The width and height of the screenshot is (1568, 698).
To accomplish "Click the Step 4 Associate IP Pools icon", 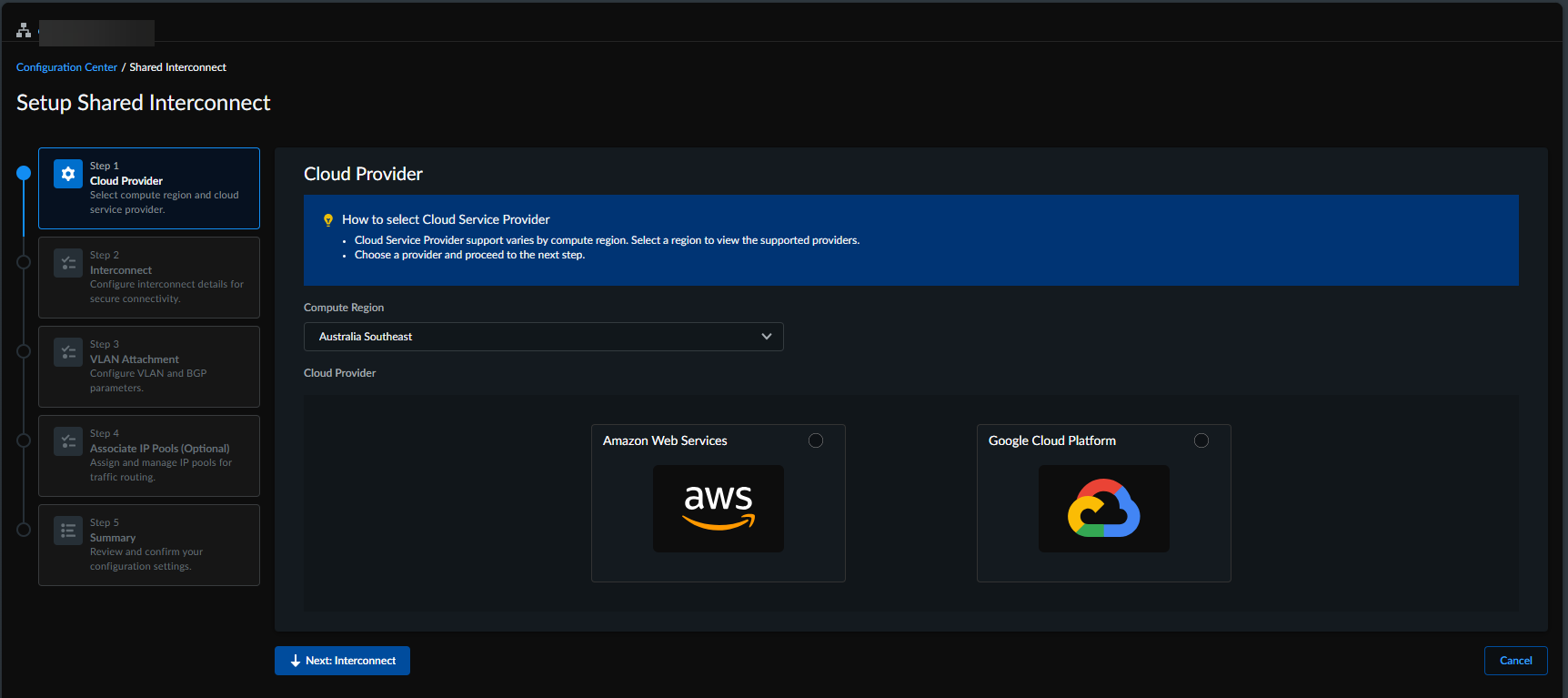I will pos(68,441).
